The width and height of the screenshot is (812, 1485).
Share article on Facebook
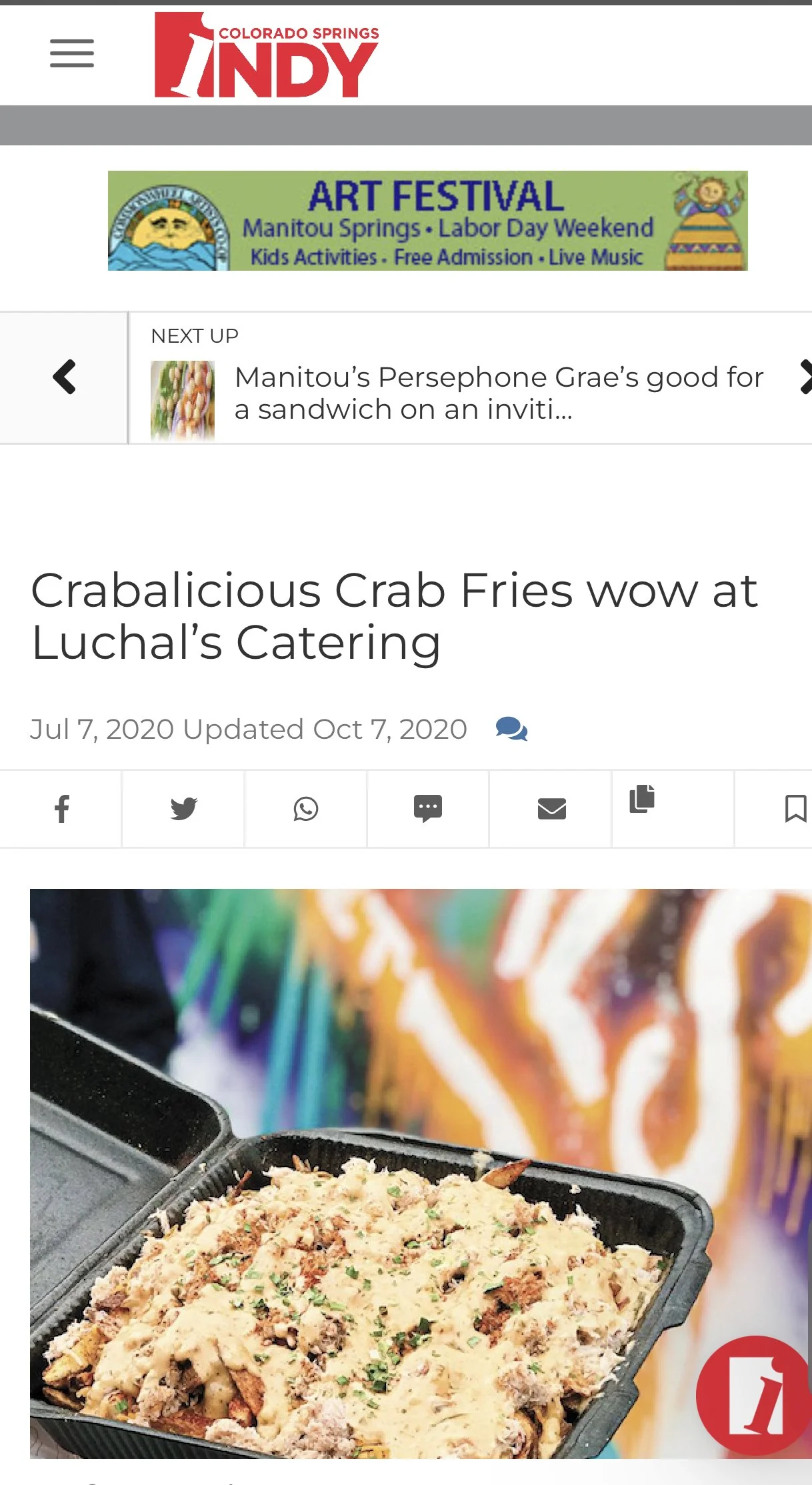(x=61, y=809)
